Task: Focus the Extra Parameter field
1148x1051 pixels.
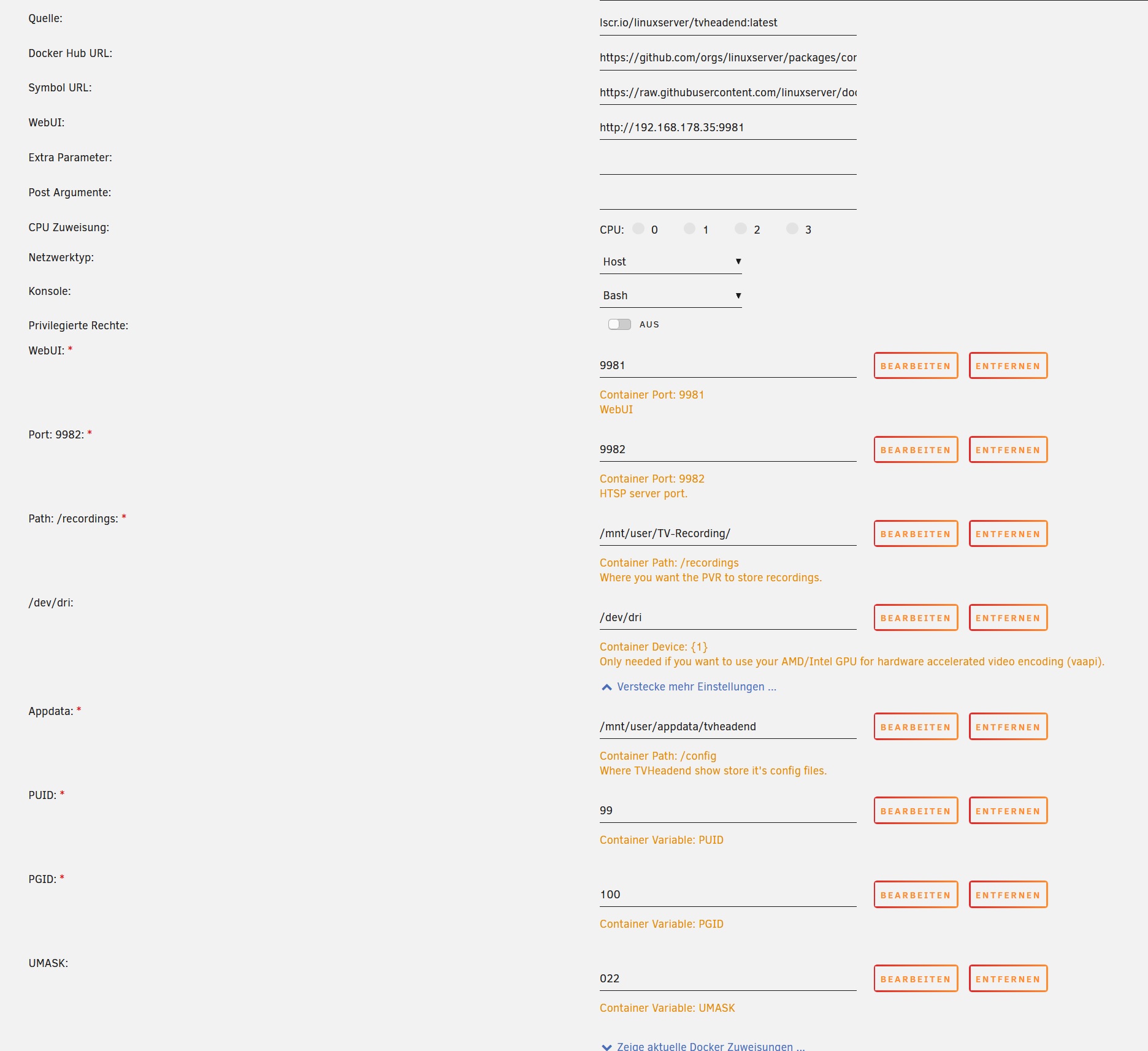Action: pos(728,162)
